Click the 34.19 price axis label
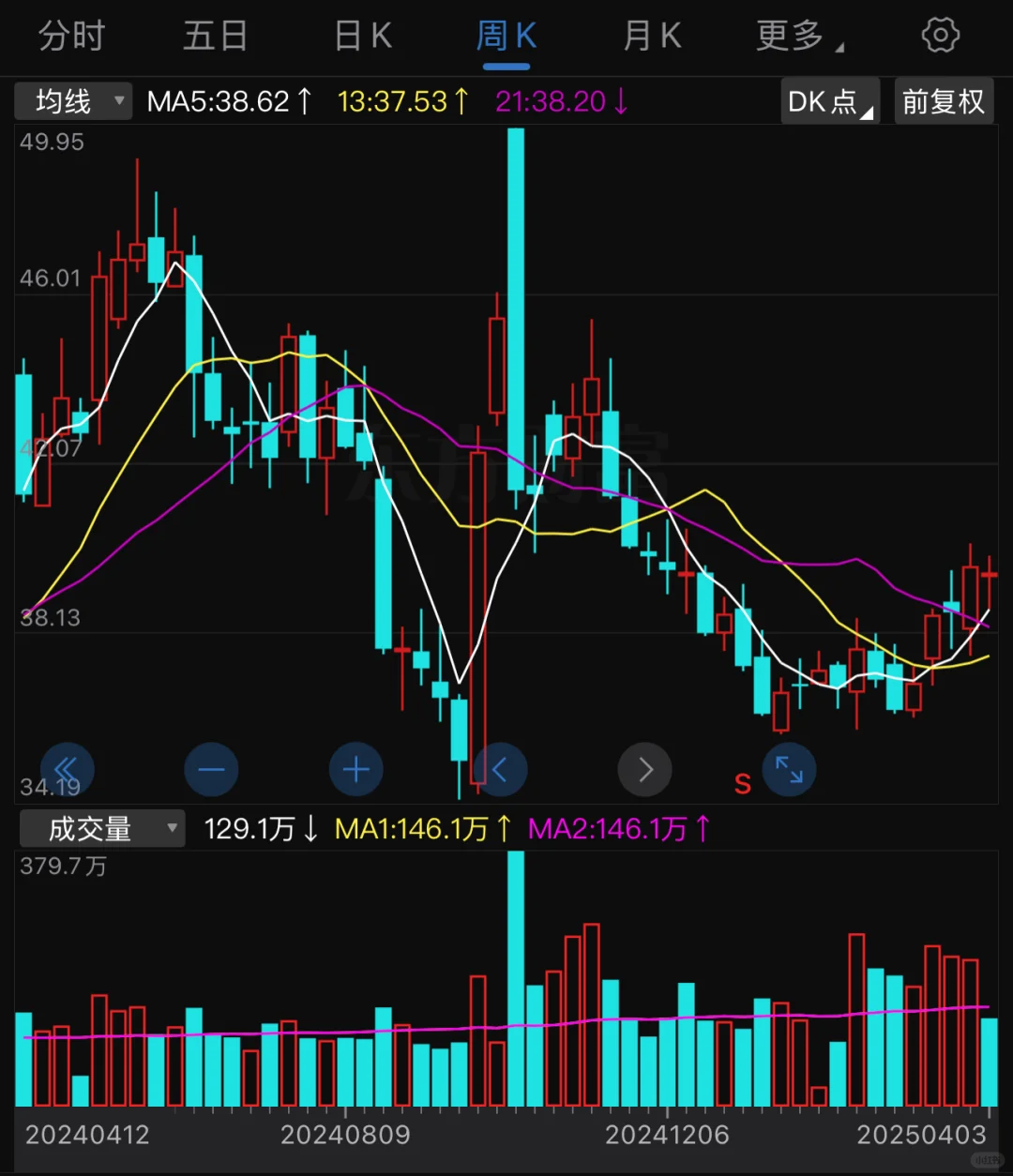1013x1176 pixels. (50, 787)
